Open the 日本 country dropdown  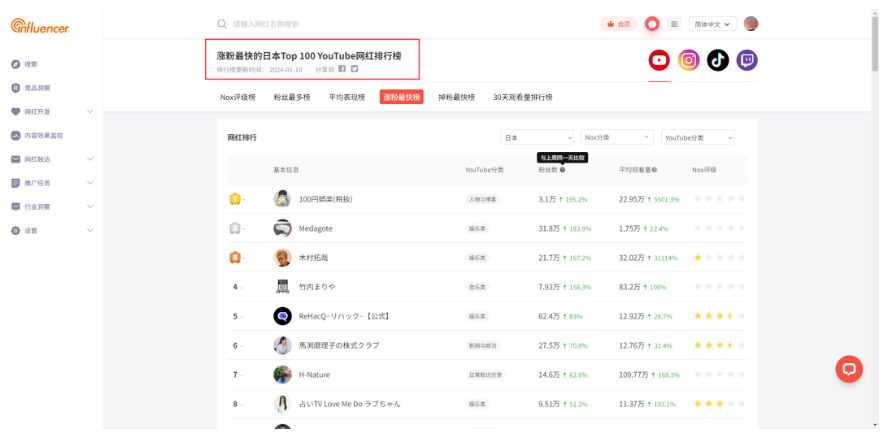[x=537, y=137]
